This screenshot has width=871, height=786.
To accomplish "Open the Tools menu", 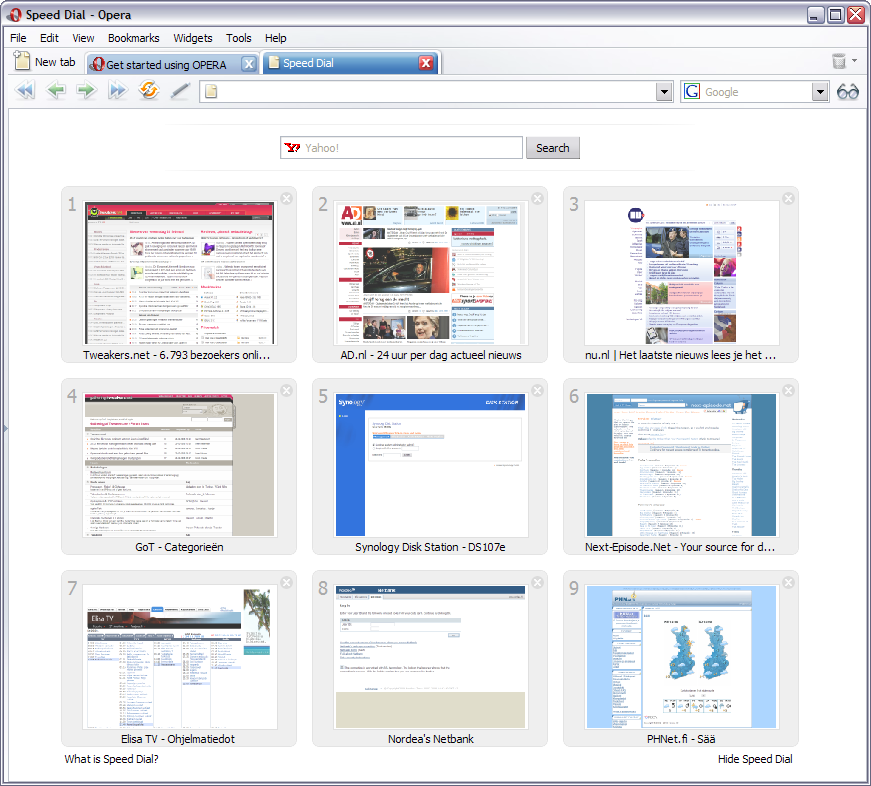I will [x=238, y=38].
